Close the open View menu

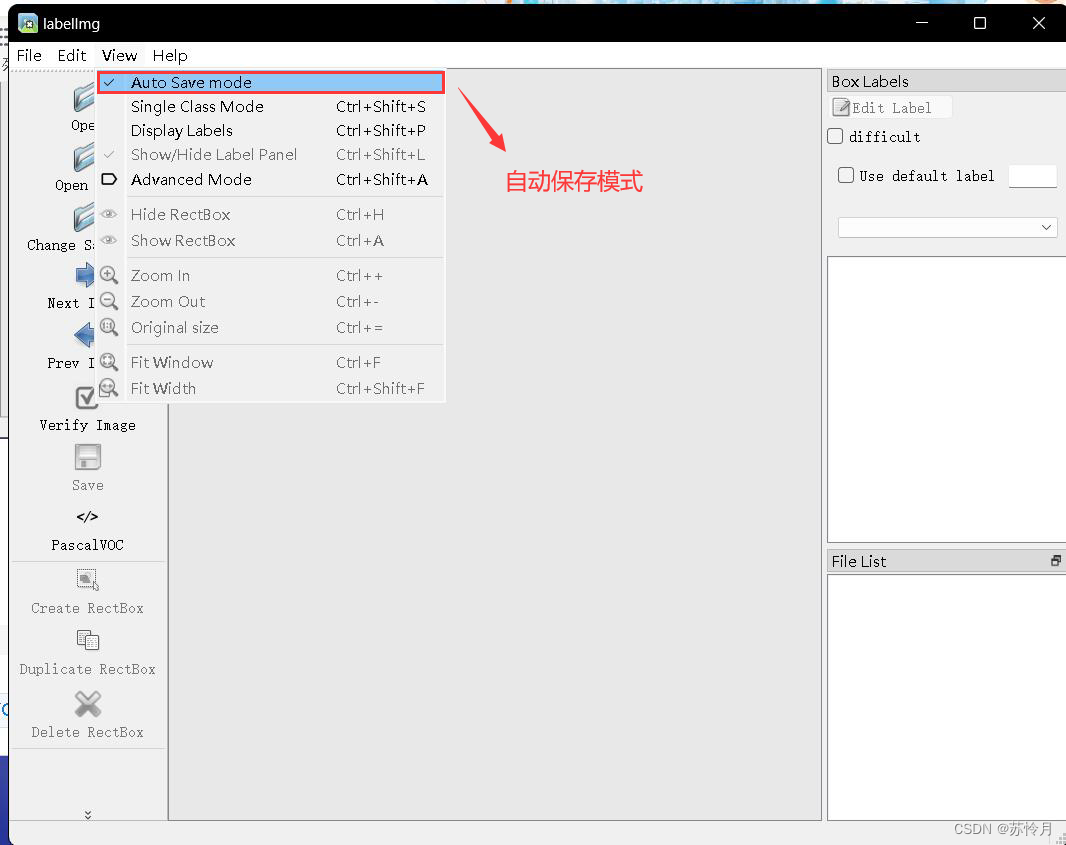click(x=120, y=56)
